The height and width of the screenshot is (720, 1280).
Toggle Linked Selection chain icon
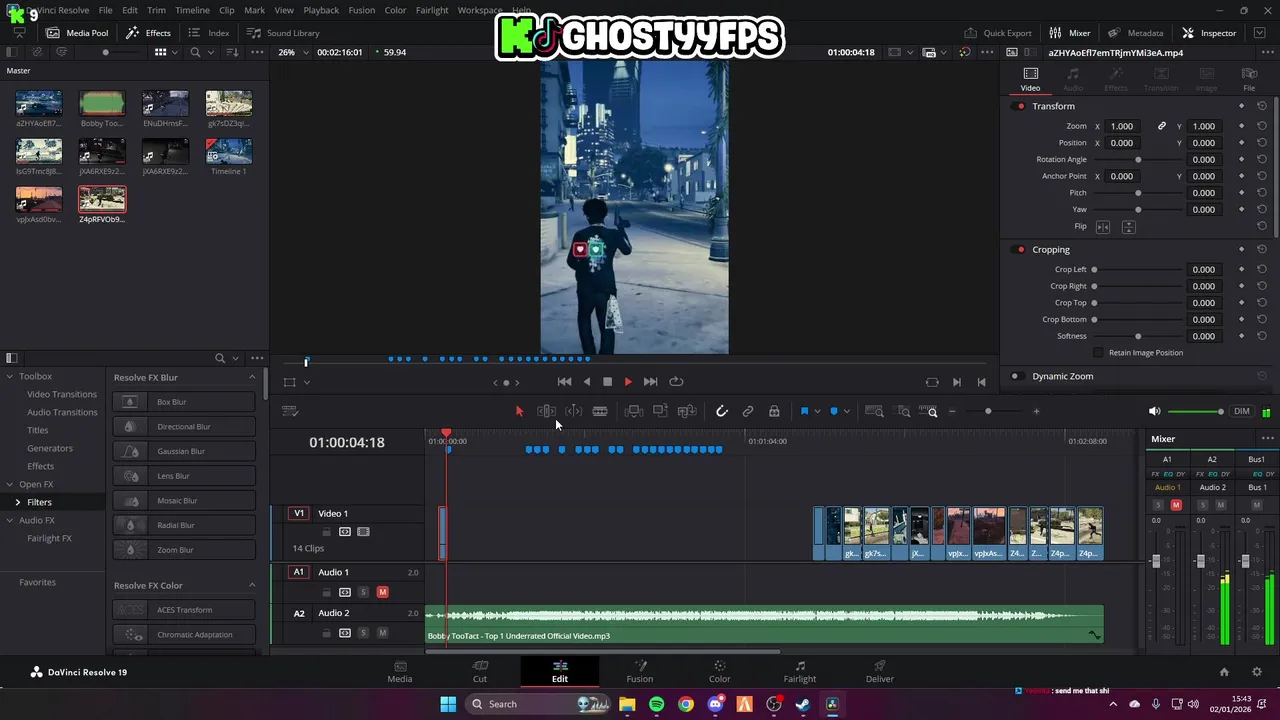[748, 411]
